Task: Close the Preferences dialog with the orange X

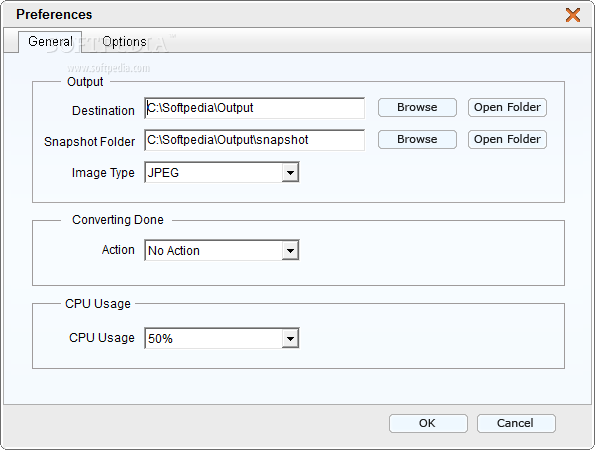Action: coord(573,15)
